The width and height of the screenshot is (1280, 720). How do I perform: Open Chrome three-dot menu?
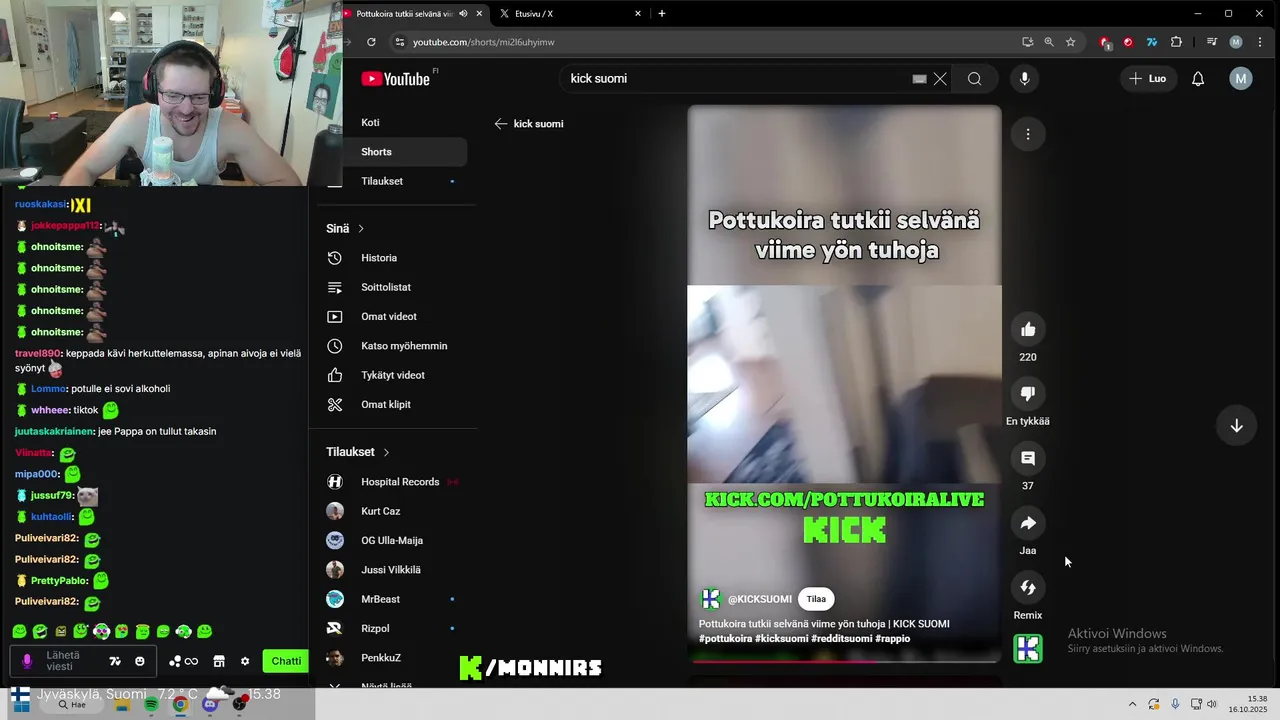(1258, 42)
